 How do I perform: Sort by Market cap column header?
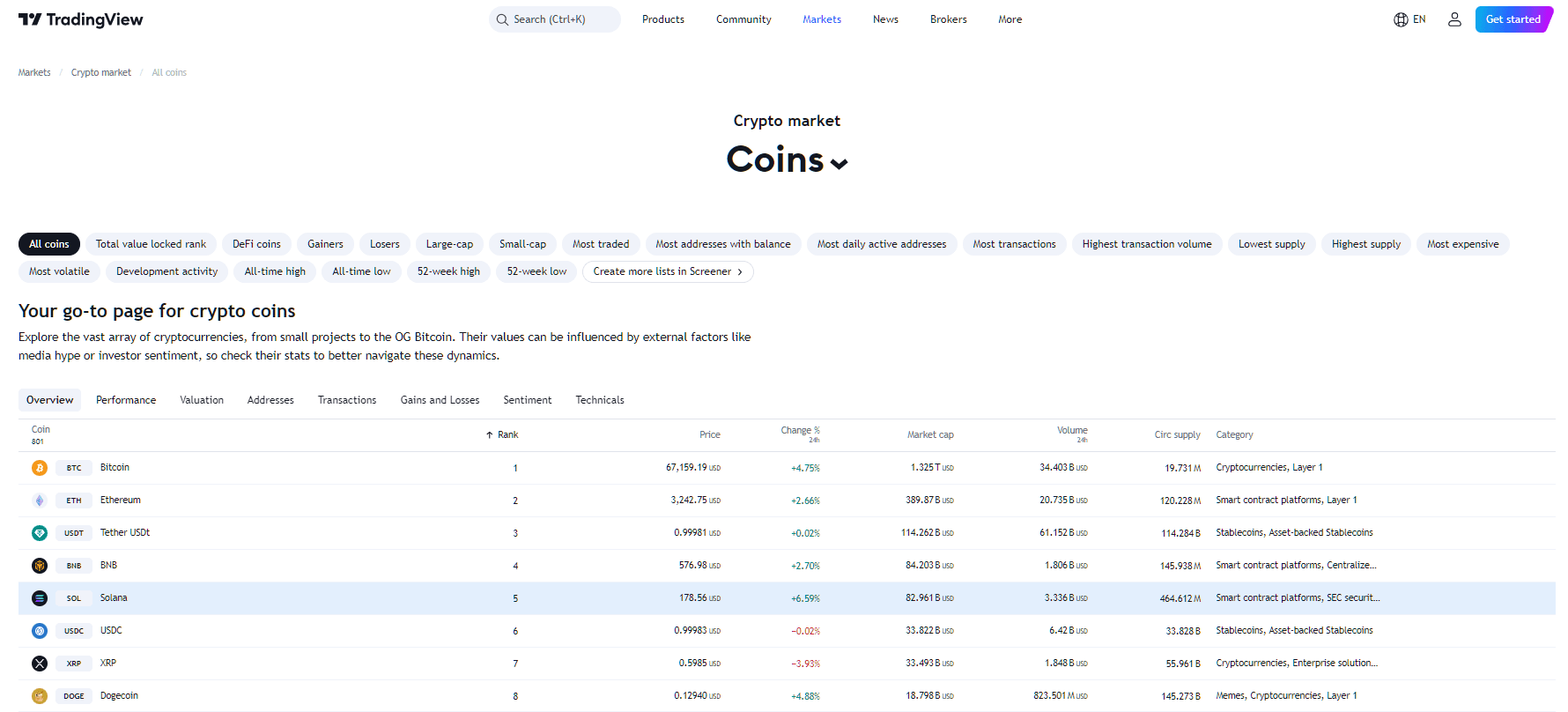point(930,435)
